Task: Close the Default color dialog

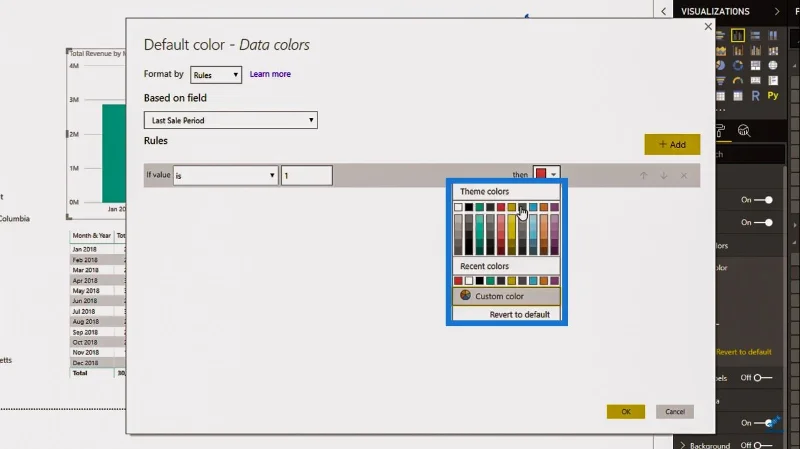Action: [x=708, y=27]
